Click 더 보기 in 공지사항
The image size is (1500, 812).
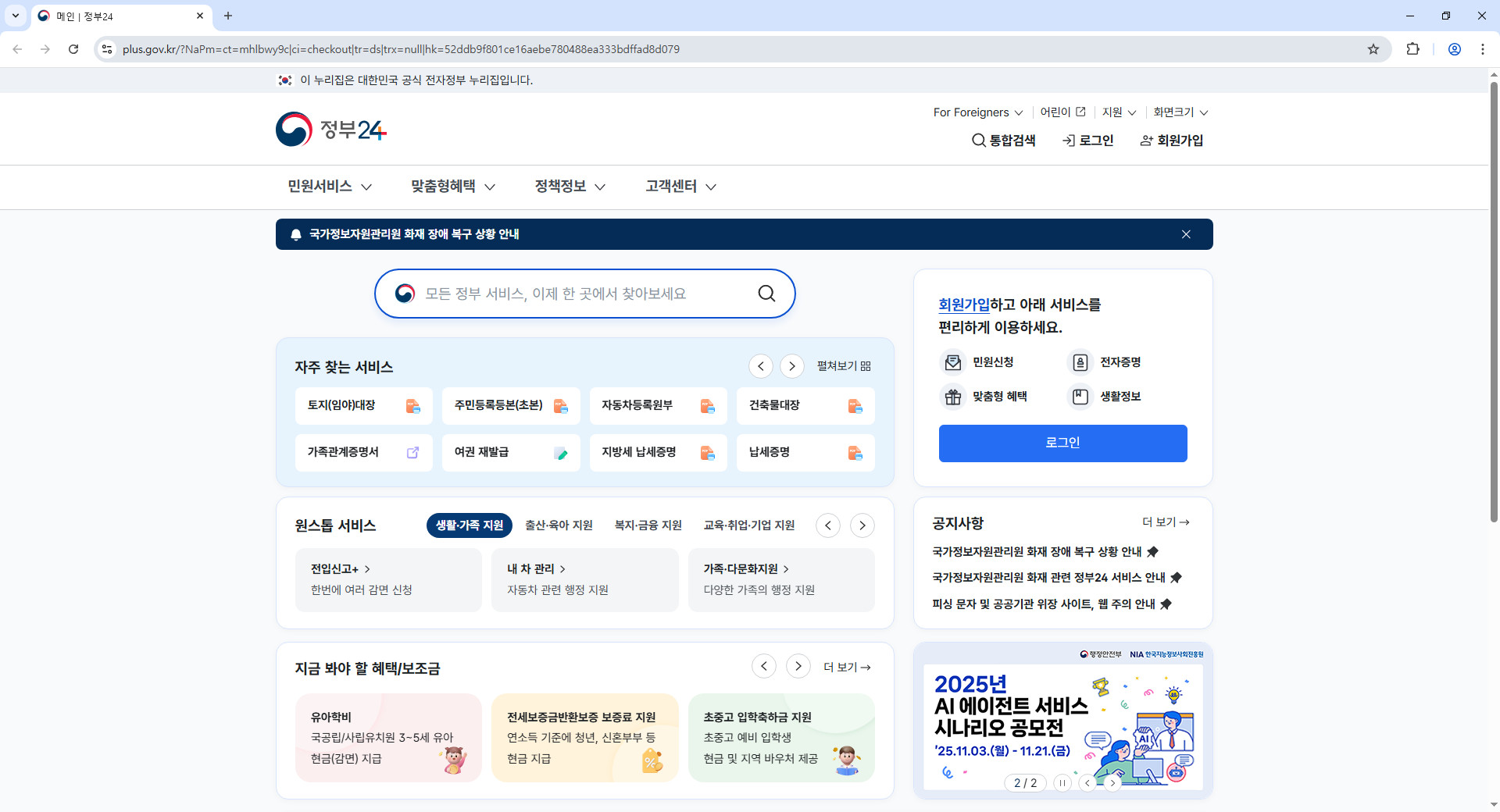[x=1166, y=522]
